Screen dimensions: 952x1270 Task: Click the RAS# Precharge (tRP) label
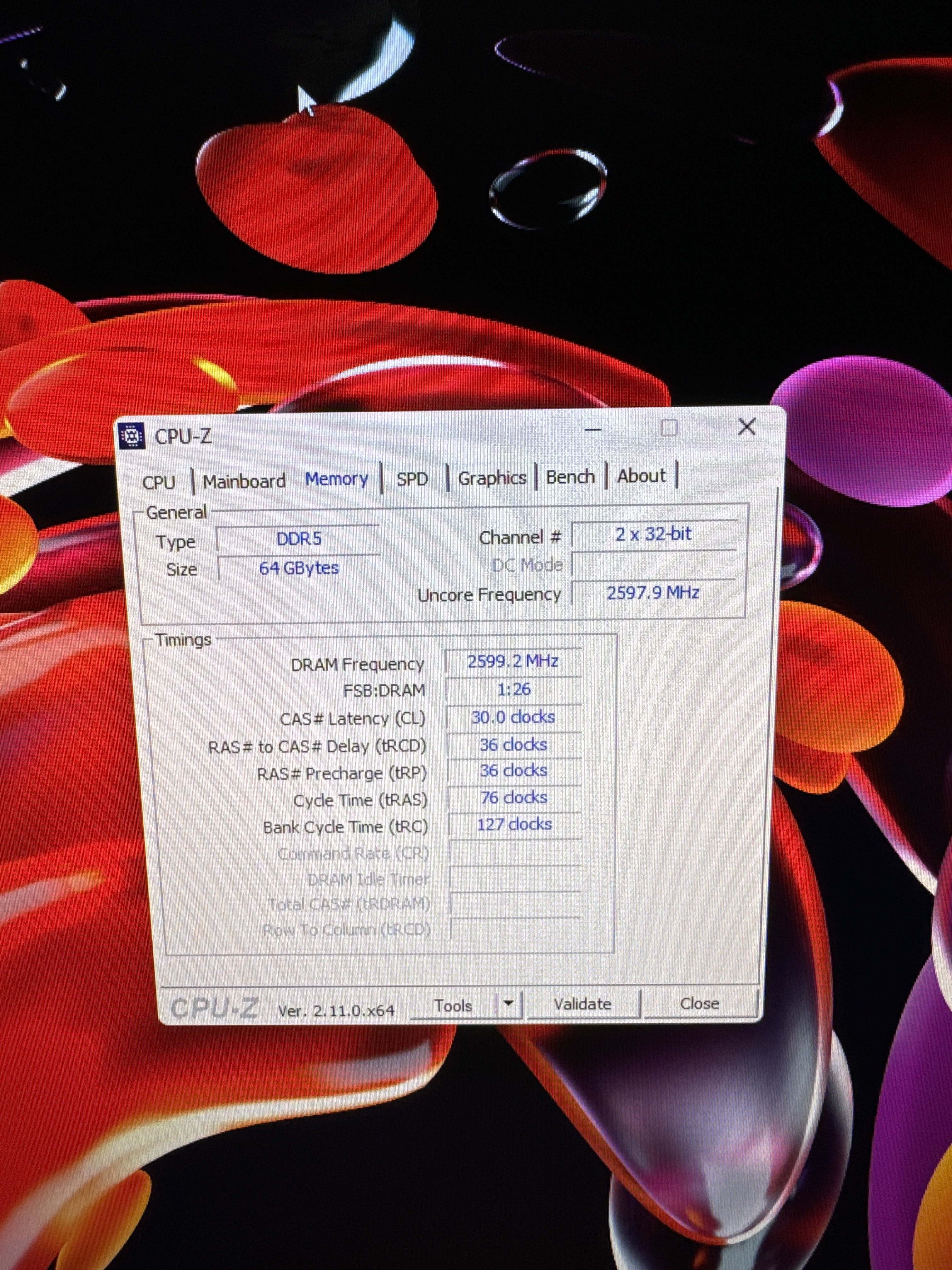(342, 774)
